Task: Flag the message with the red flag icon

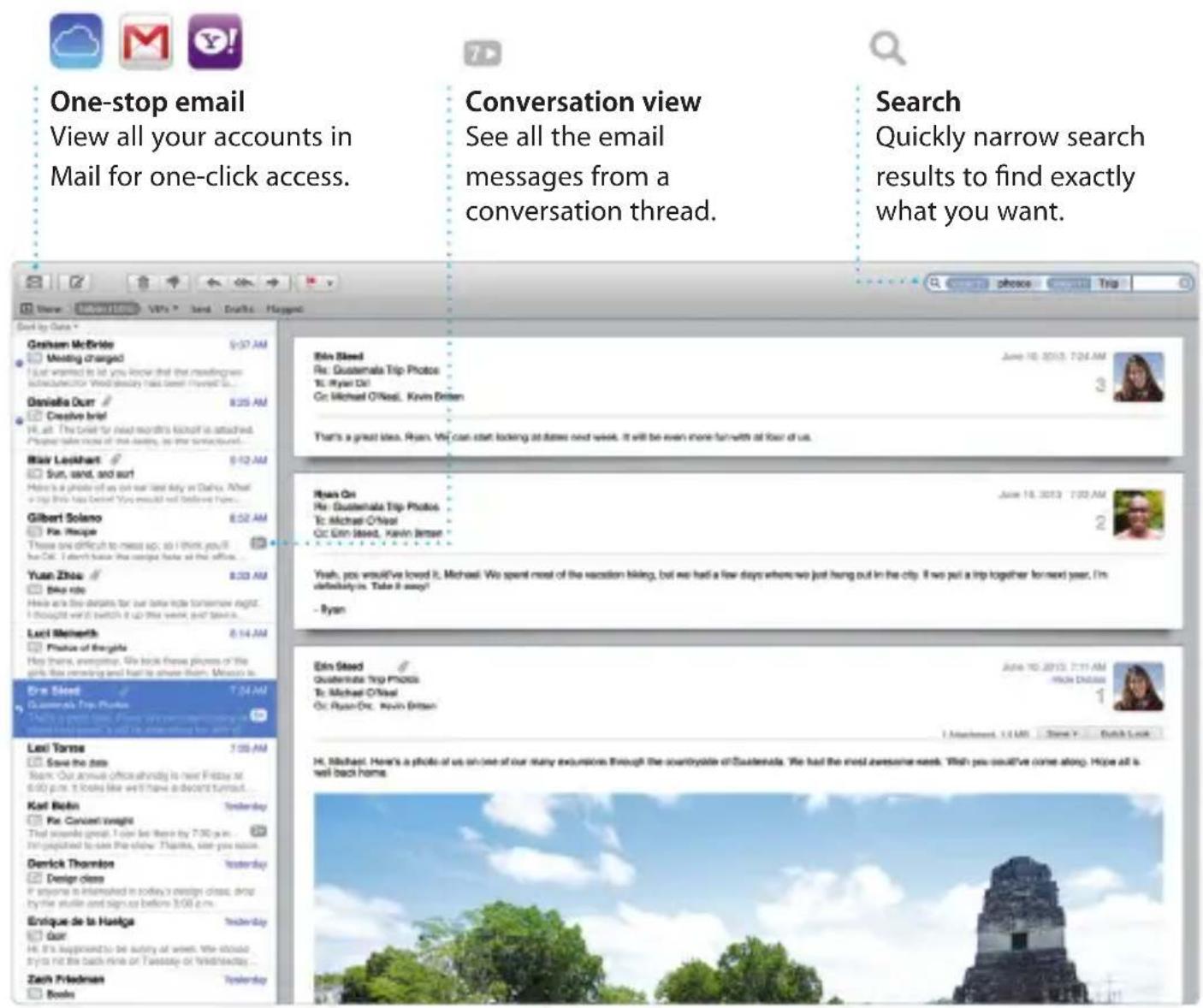Action: (311, 282)
